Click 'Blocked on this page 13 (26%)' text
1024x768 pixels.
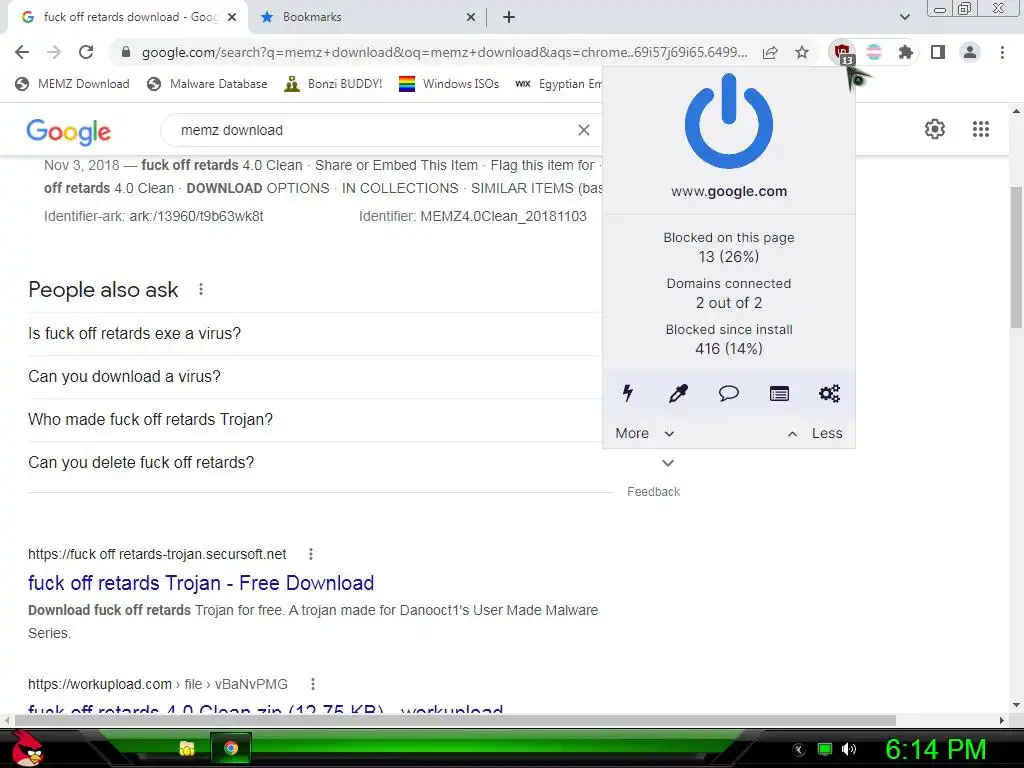tap(729, 247)
